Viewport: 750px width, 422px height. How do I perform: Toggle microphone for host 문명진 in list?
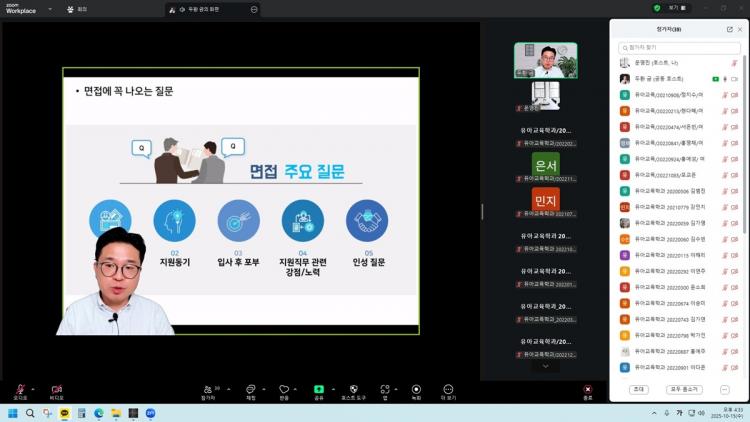tap(735, 63)
